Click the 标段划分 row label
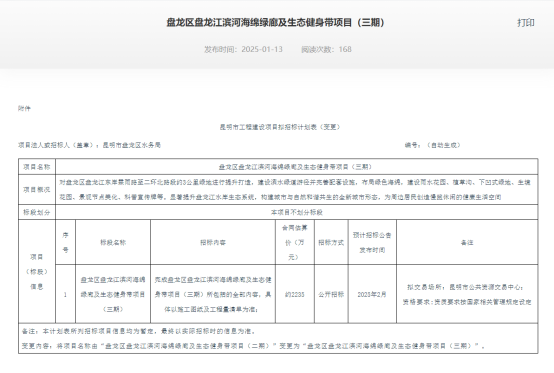The height and width of the screenshot is (373, 554). [x=37, y=212]
